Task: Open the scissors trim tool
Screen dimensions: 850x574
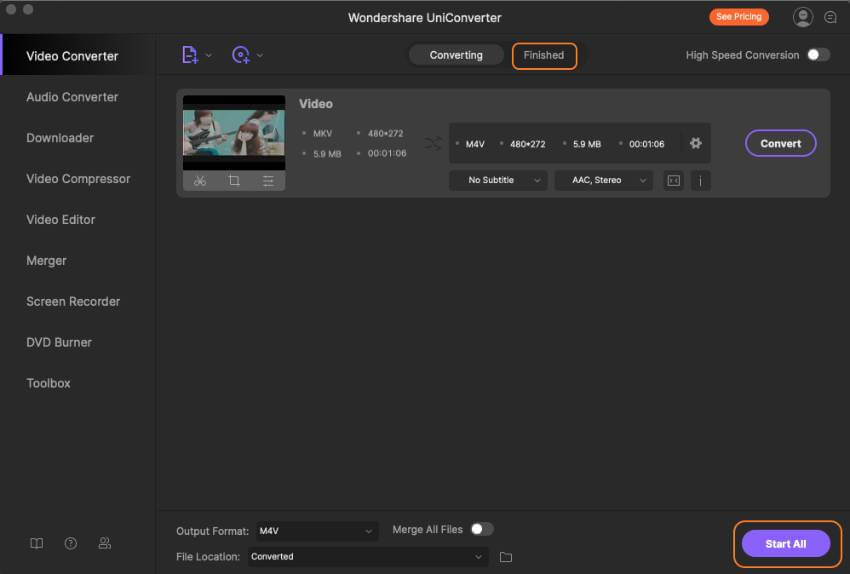Action: (200, 180)
